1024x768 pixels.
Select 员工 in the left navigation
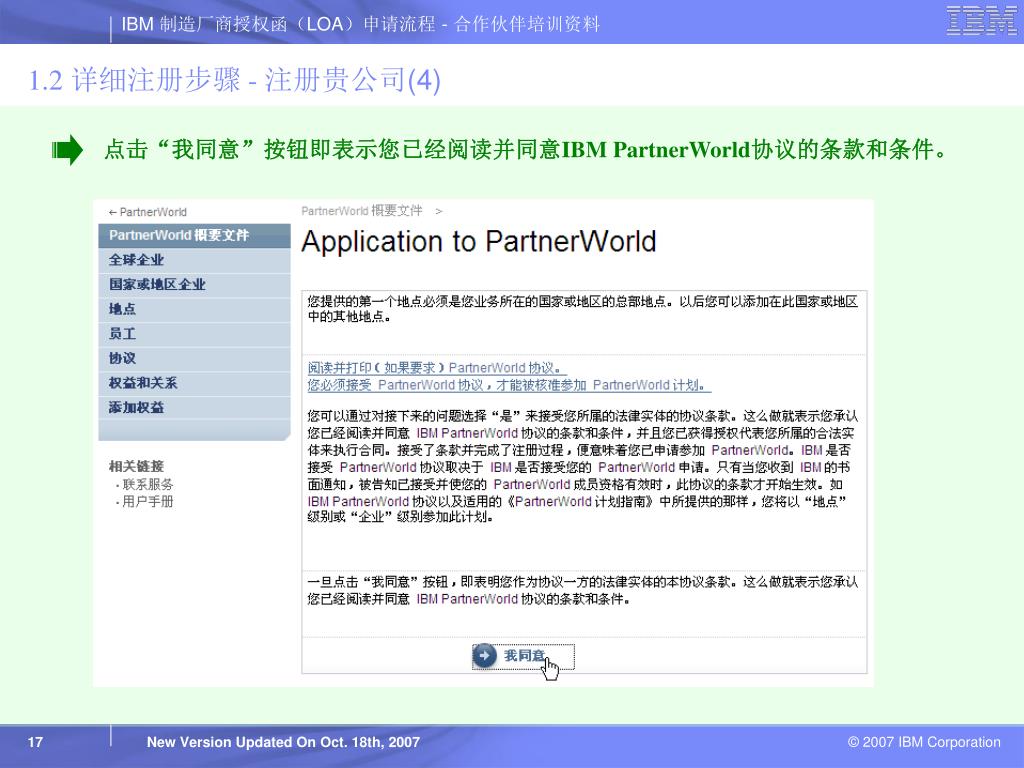tap(123, 333)
